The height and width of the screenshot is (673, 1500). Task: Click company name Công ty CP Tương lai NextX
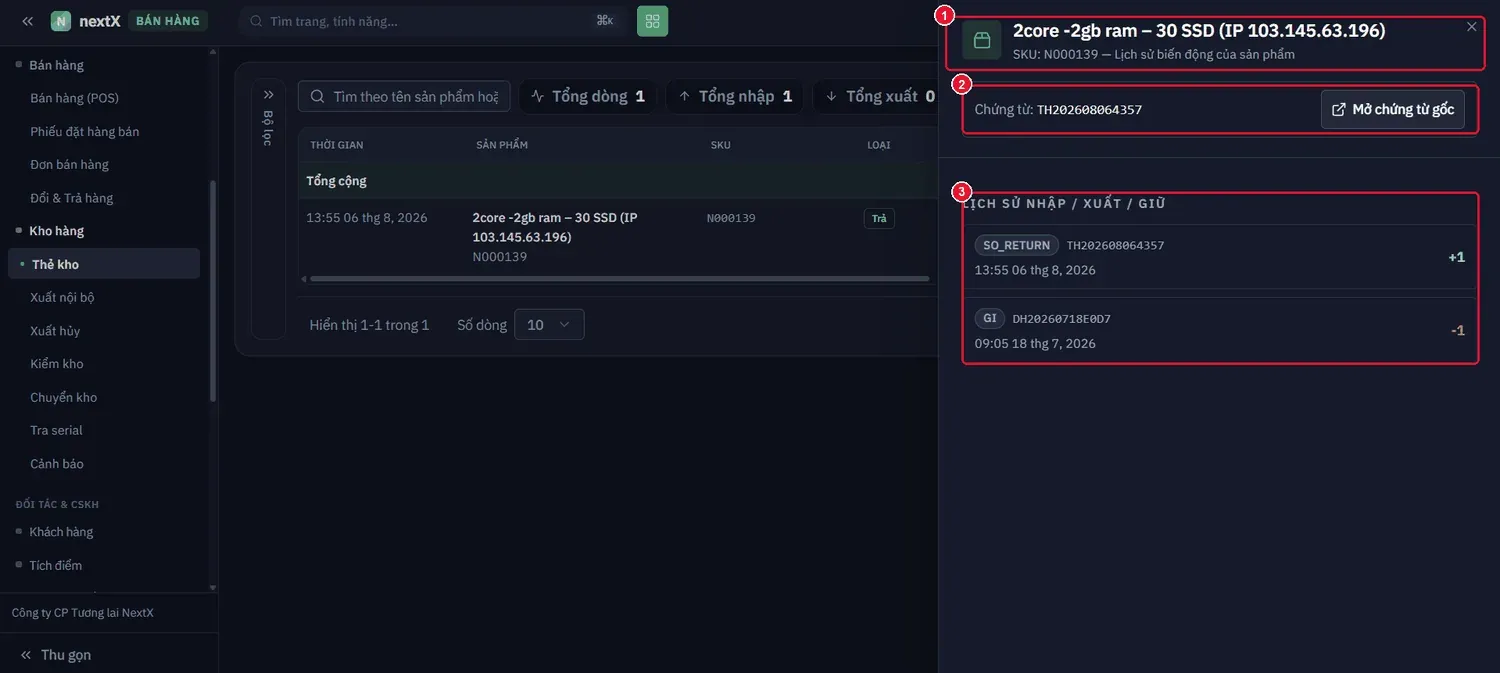(x=83, y=613)
